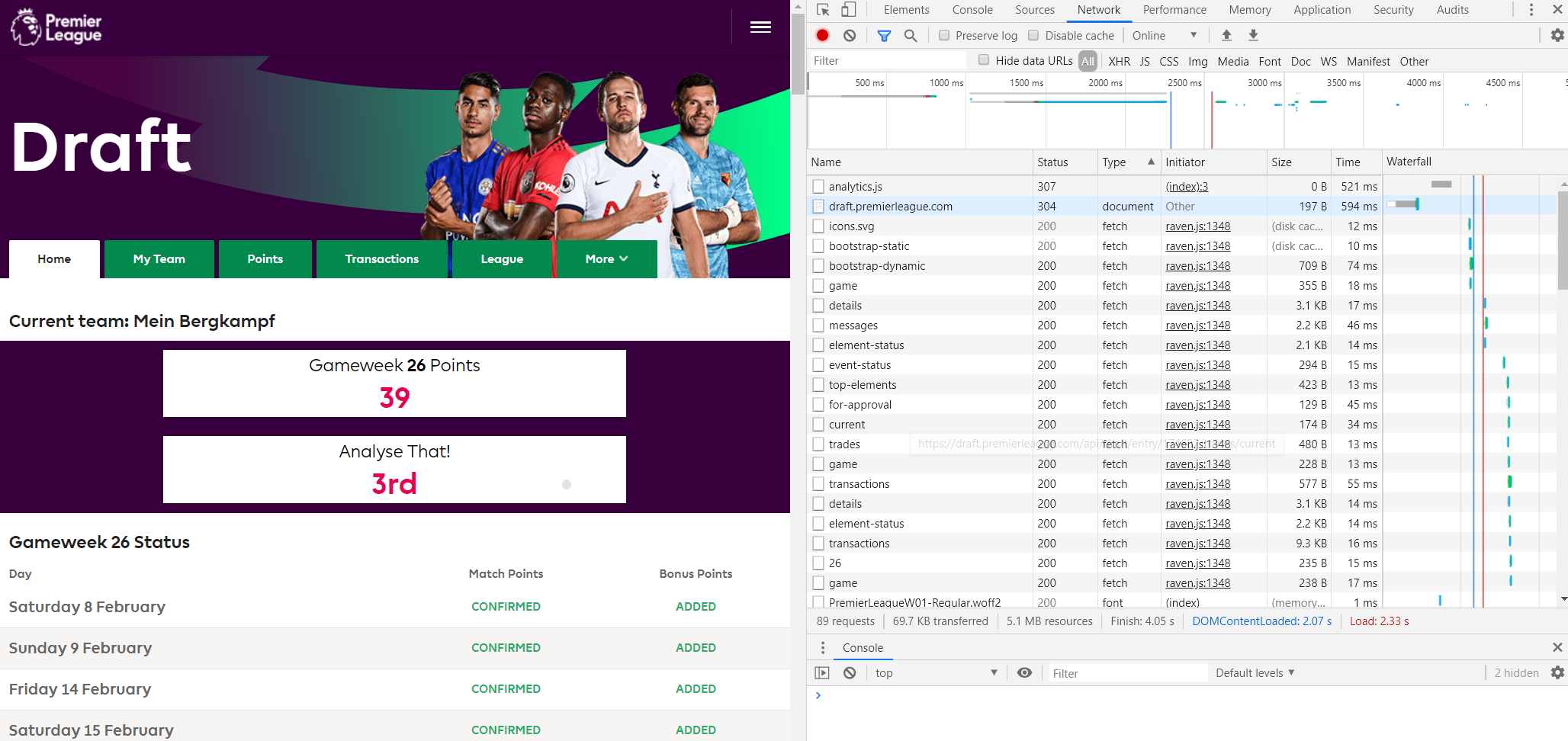The height and width of the screenshot is (741, 1568).
Task: Check Hide data URLs option
Action: coord(984,60)
